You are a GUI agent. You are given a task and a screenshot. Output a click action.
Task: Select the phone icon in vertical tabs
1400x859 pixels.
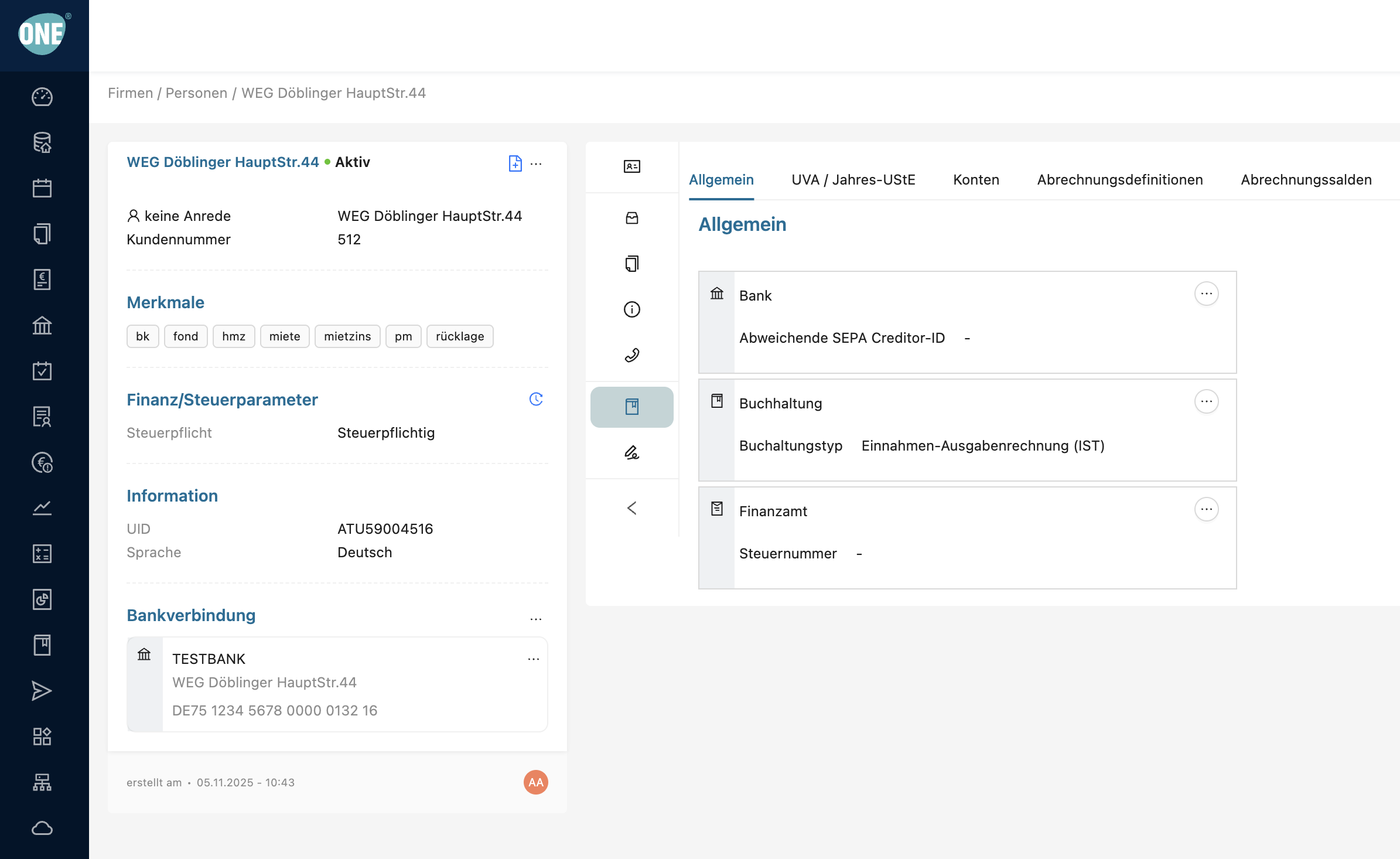pos(631,355)
